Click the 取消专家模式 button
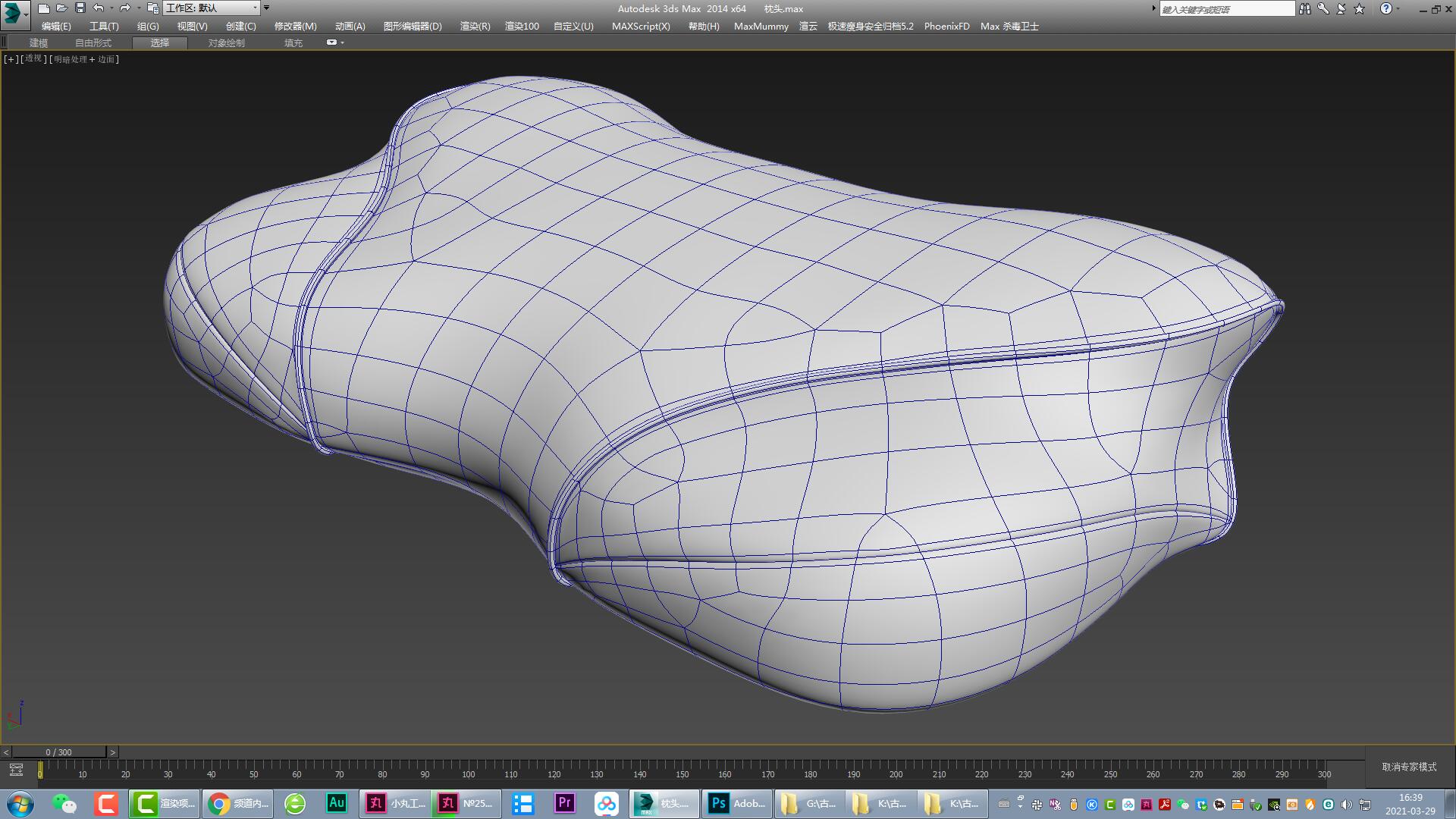The width and height of the screenshot is (1456, 819). tap(1408, 767)
